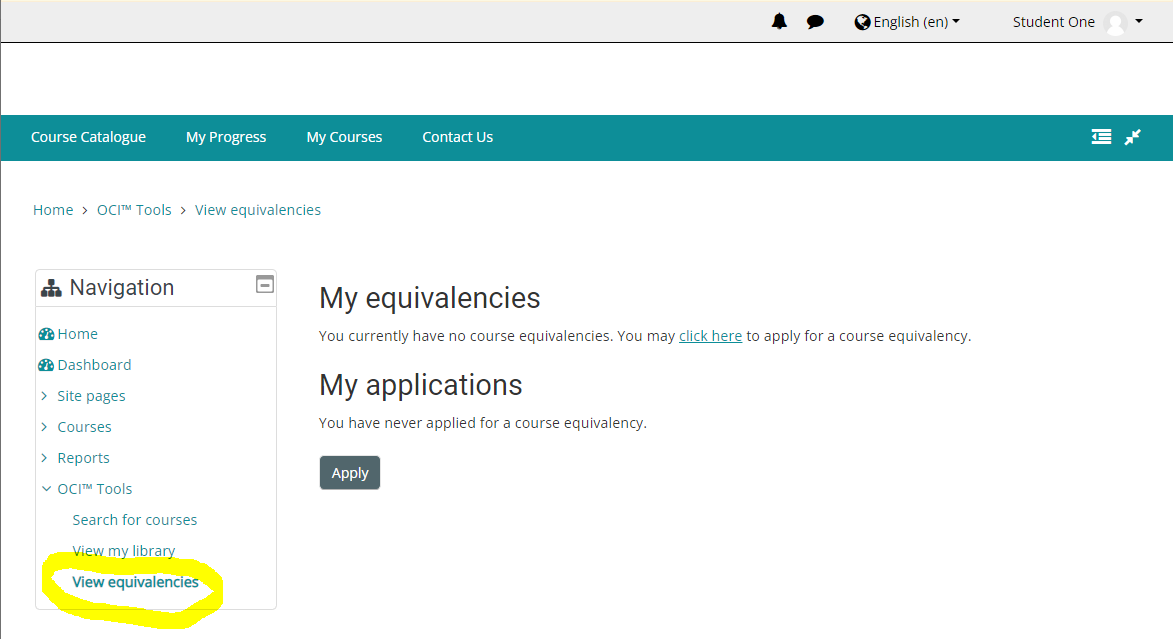Expand the Reports tree node
The height and width of the screenshot is (639, 1173).
[44, 458]
